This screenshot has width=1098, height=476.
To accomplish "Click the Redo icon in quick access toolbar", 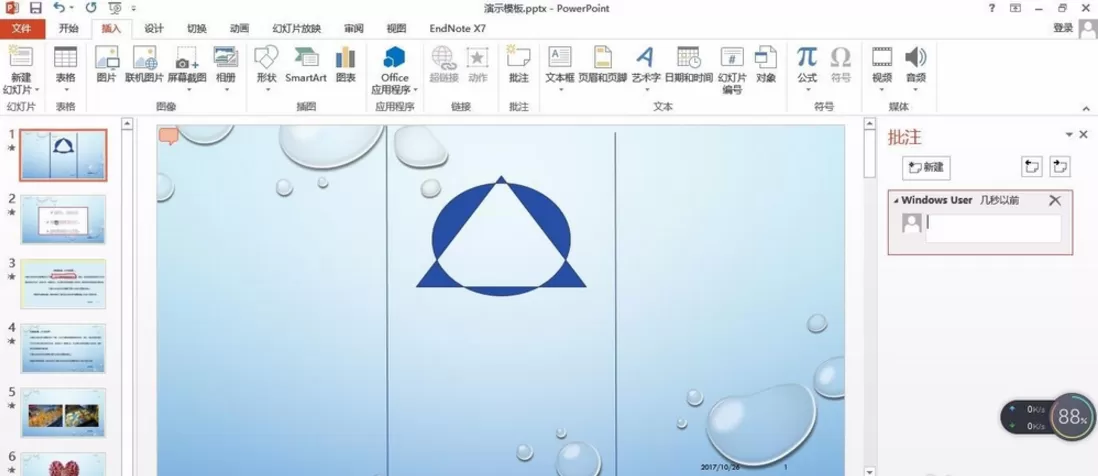I will pos(91,8).
